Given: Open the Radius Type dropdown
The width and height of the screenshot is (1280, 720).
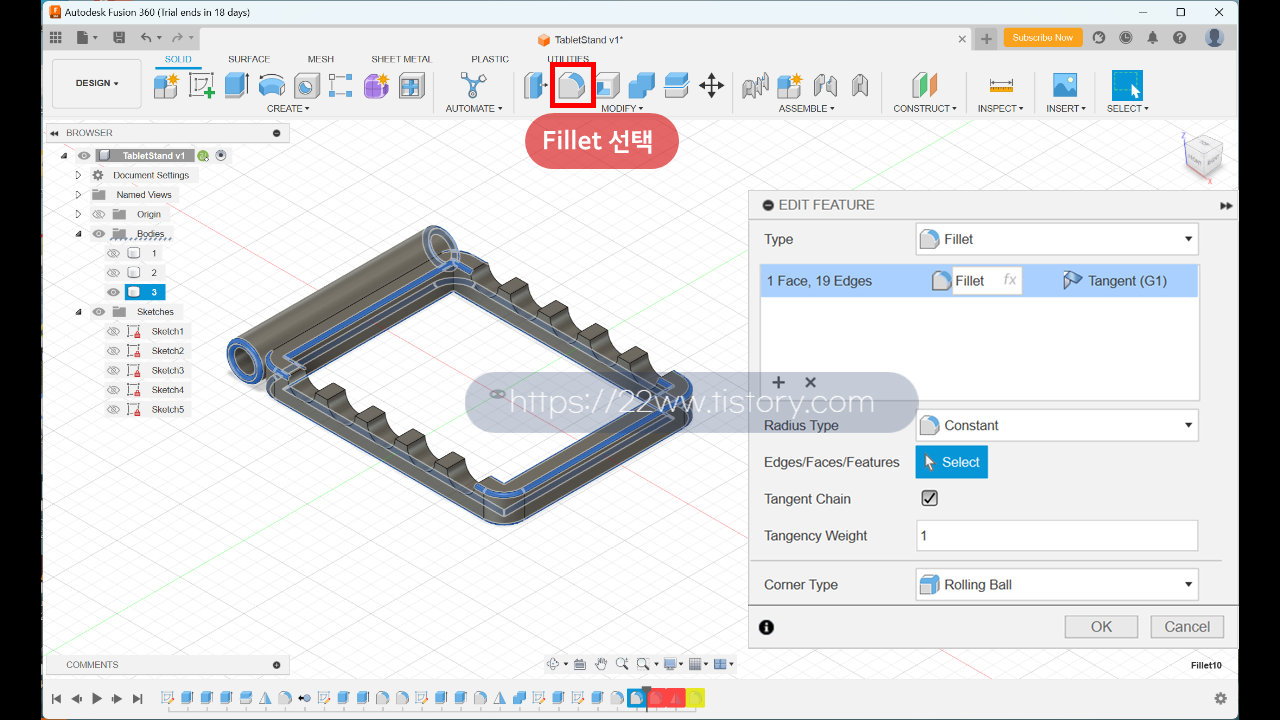Looking at the screenshot, I should pyautogui.click(x=1057, y=425).
